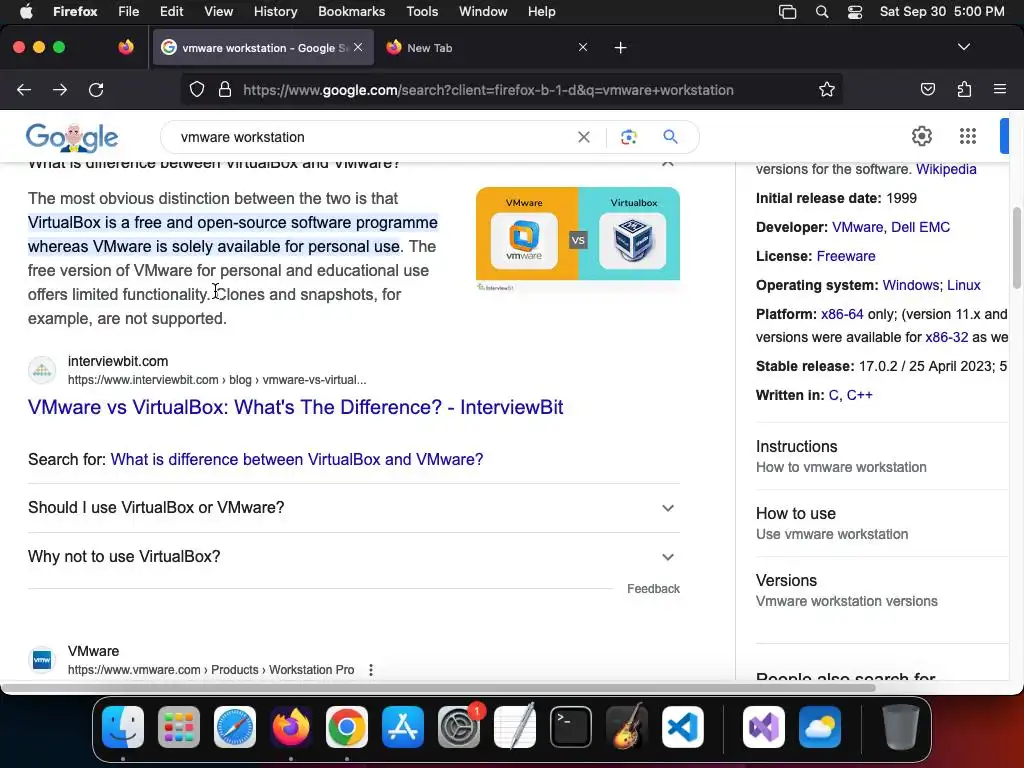The image size is (1024, 768).
Task: Click the Firefox View pinned icon
Action: tap(126, 47)
